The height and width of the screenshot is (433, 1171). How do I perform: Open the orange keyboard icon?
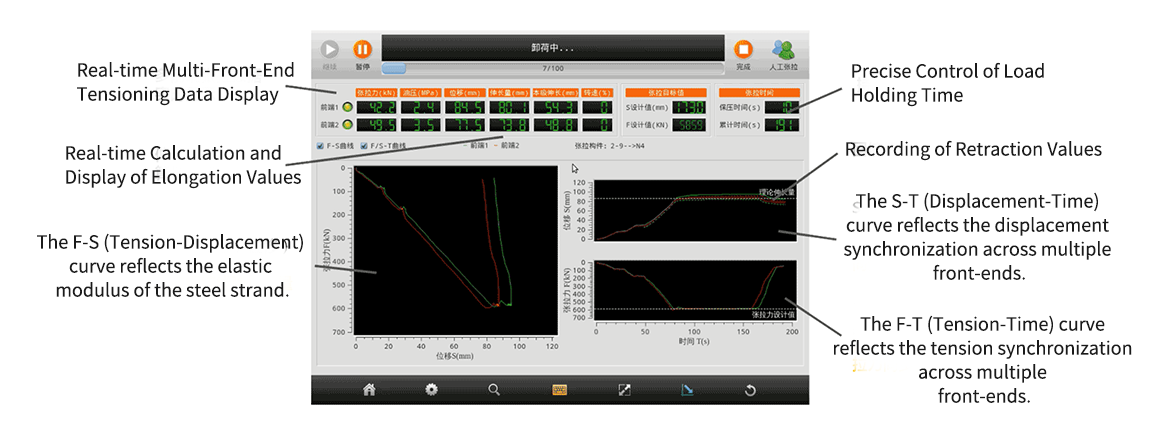559,390
